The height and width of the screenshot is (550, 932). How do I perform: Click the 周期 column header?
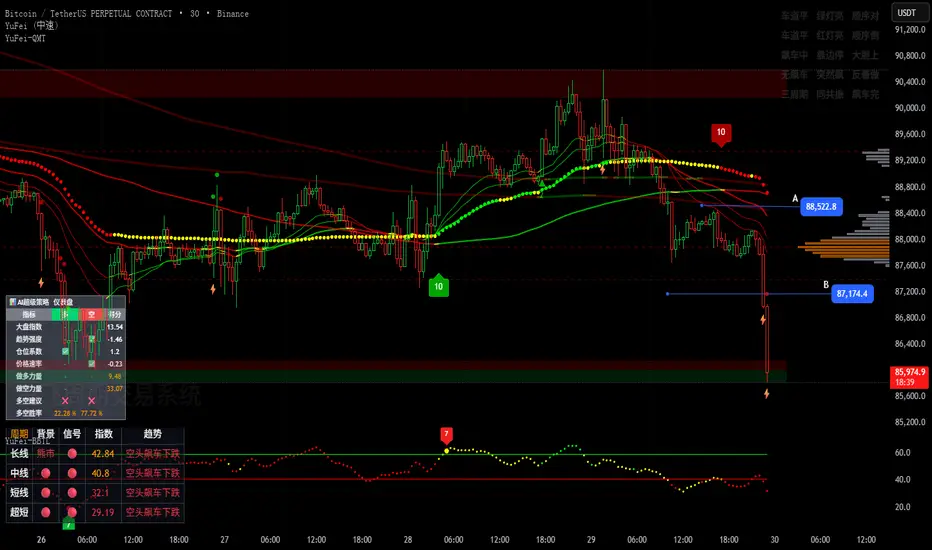point(19,434)
